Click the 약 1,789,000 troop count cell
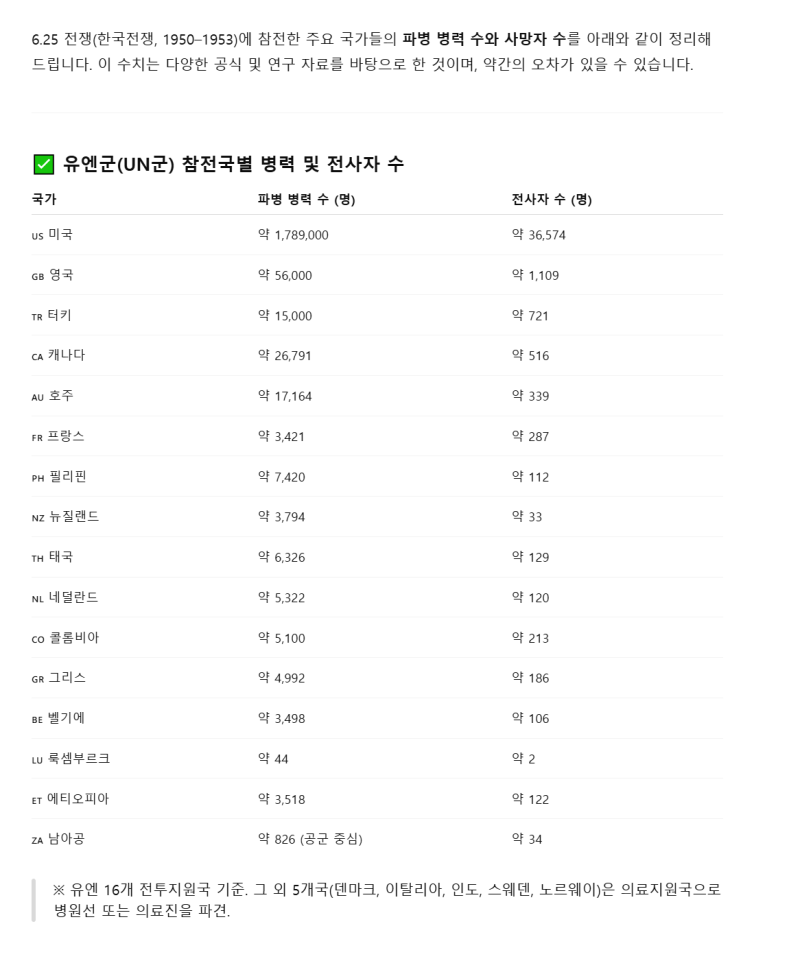 tap(293, 235)
